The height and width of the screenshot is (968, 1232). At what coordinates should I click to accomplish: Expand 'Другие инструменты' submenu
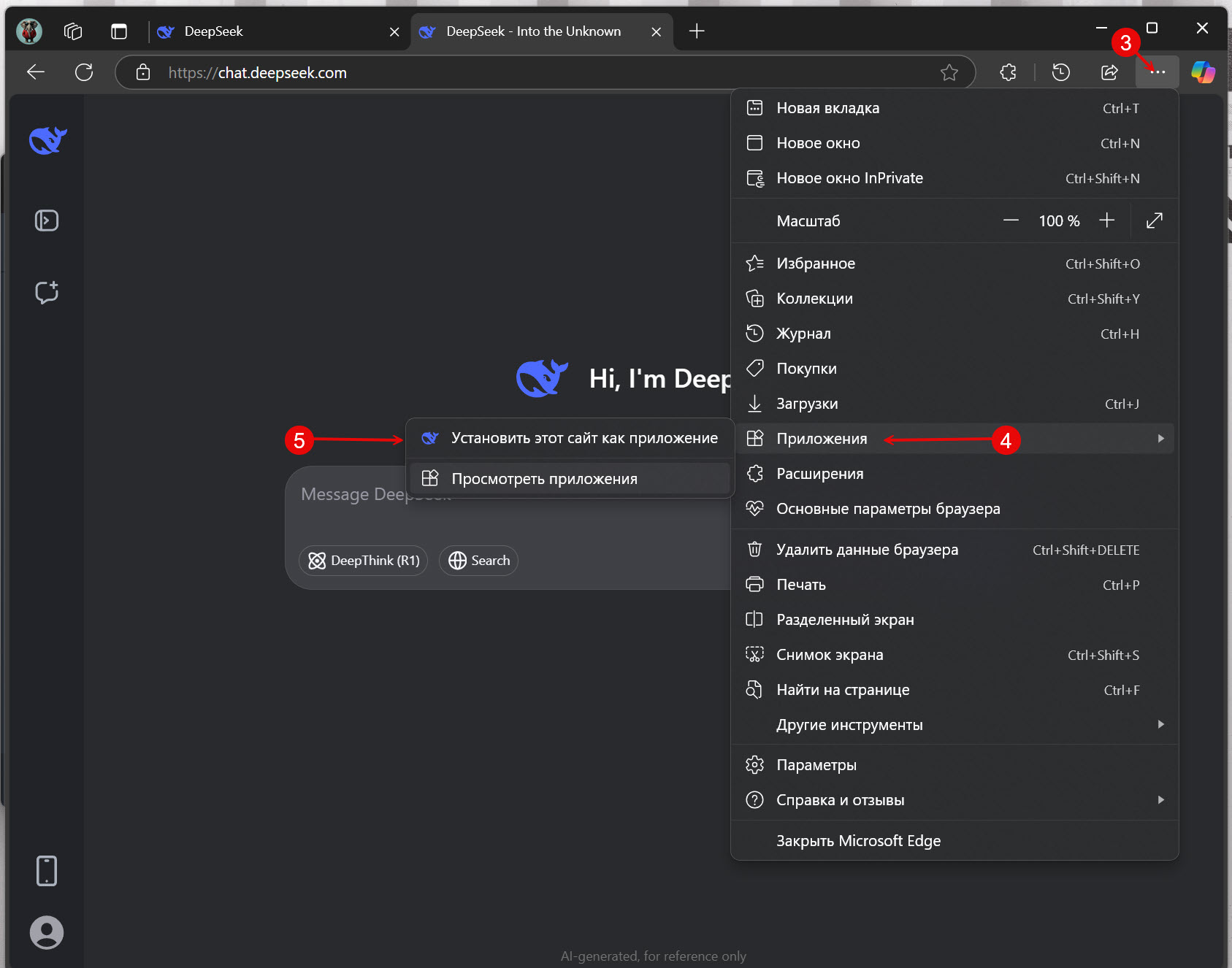(x=954, y=725)
